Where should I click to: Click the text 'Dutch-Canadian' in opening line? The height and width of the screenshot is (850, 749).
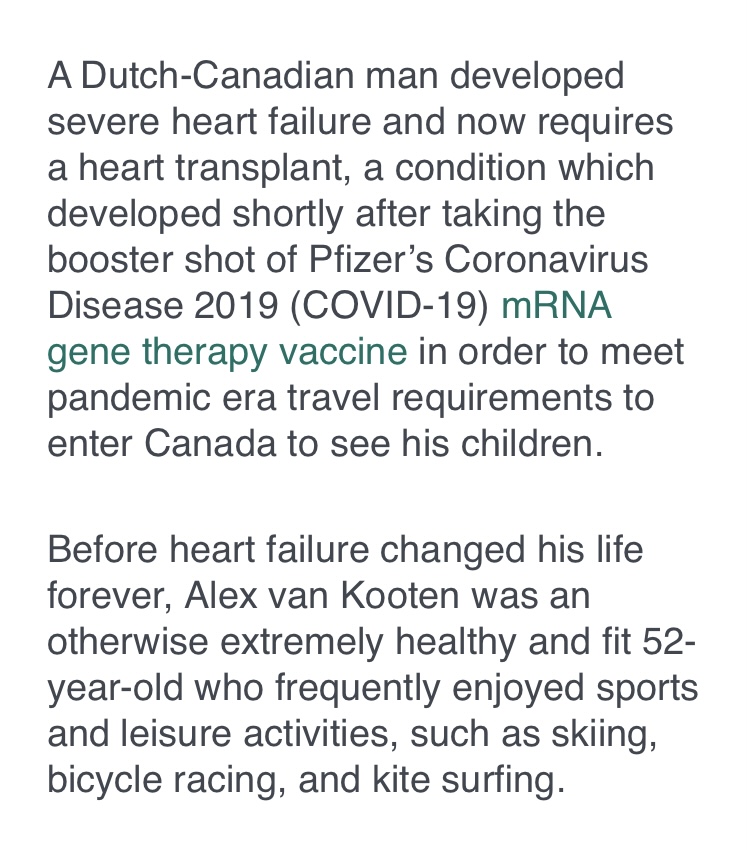click(218, 75)
